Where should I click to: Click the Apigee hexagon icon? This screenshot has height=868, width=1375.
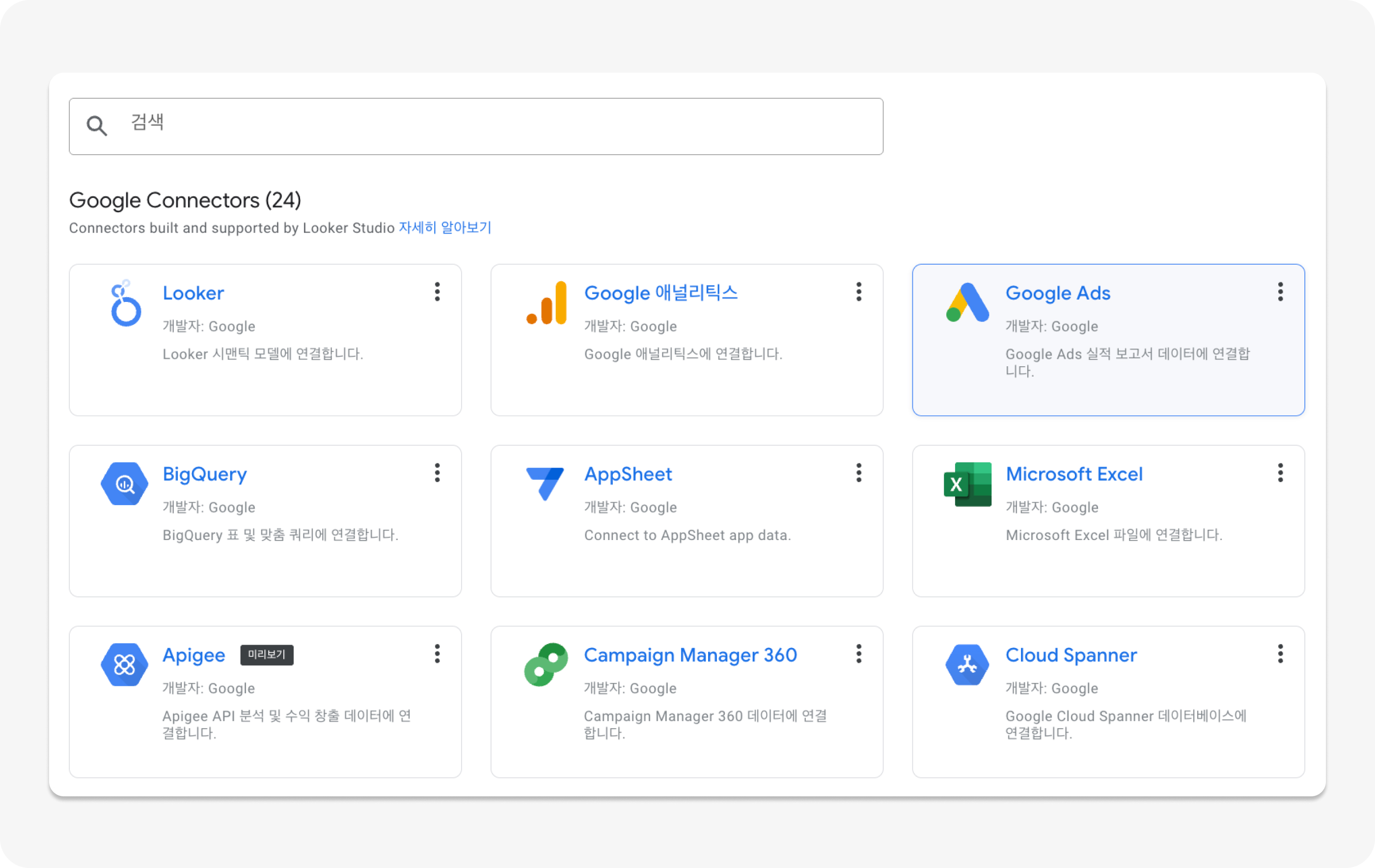point(124,665)
